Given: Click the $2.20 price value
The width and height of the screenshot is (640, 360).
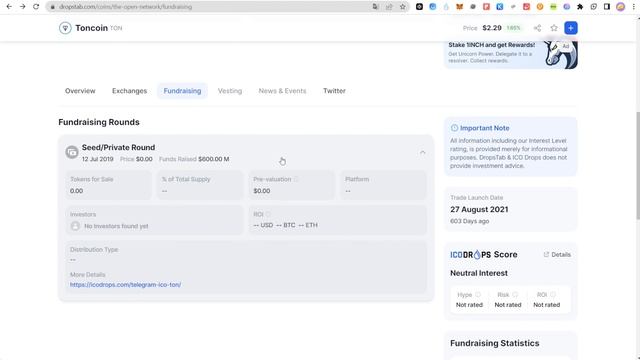Looking at the screenshot, I should [492, 28].
